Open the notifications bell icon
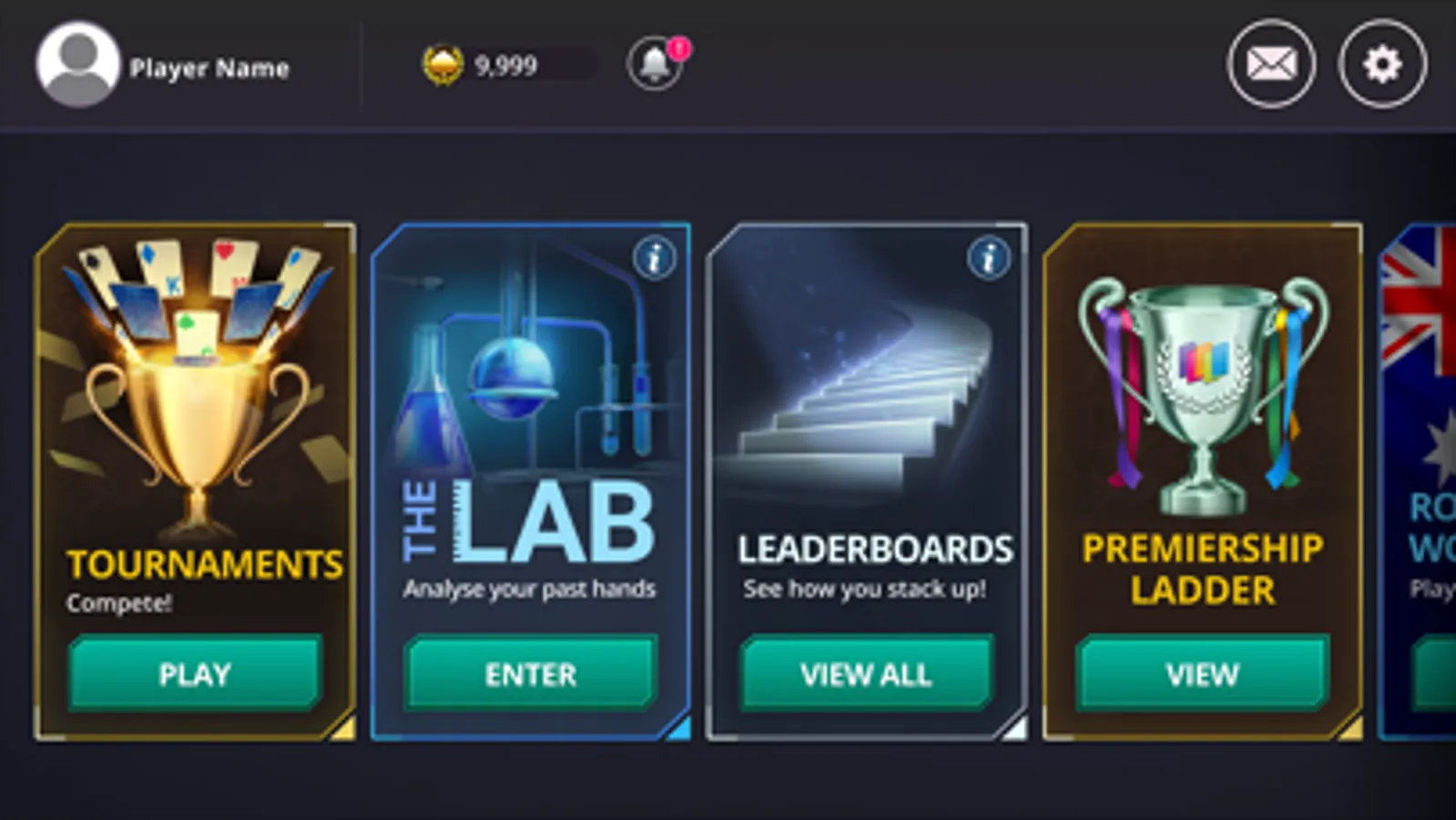Screen dimensions: 1456x820 tap(654, 65)
